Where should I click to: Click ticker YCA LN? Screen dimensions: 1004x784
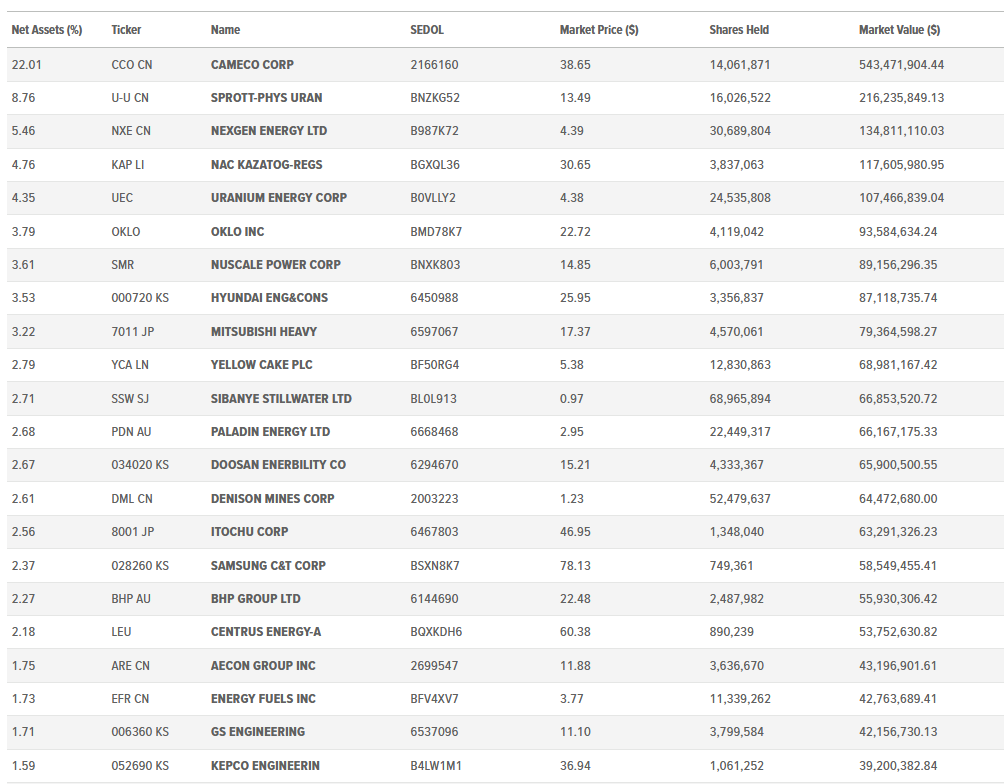tap(130, 364)
